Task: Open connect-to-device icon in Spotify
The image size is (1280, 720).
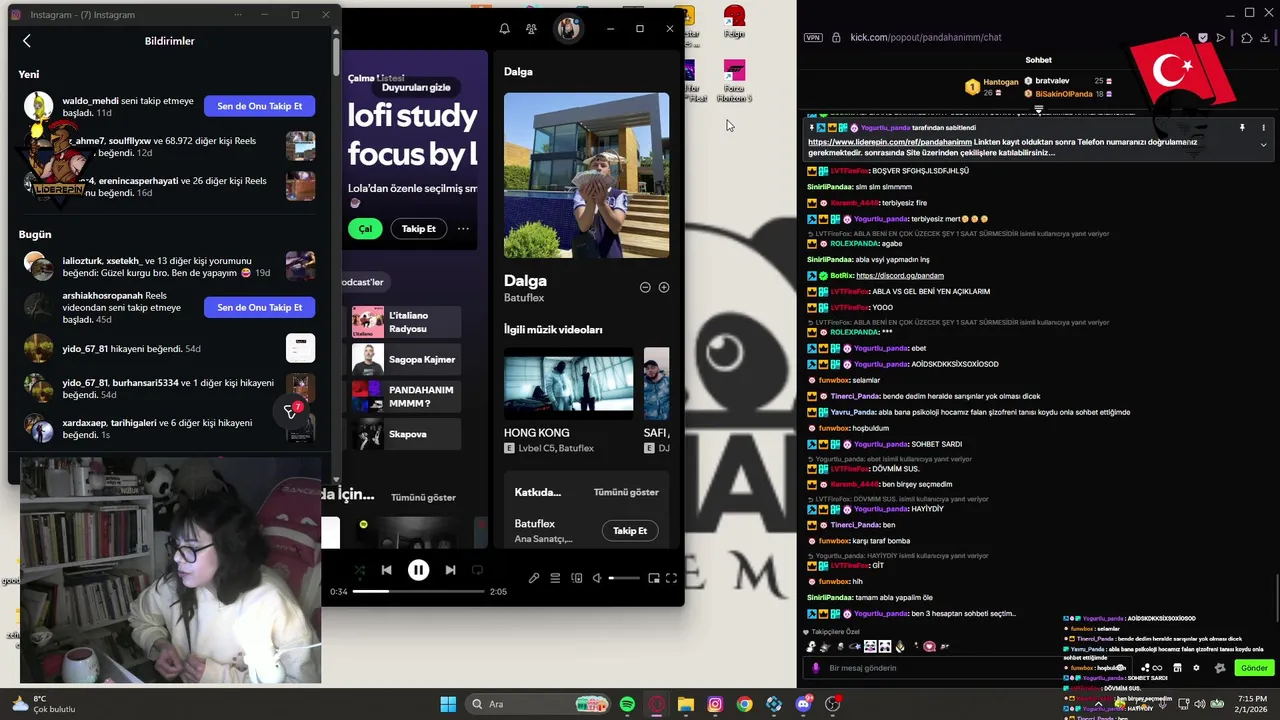Action: [577, 578]
